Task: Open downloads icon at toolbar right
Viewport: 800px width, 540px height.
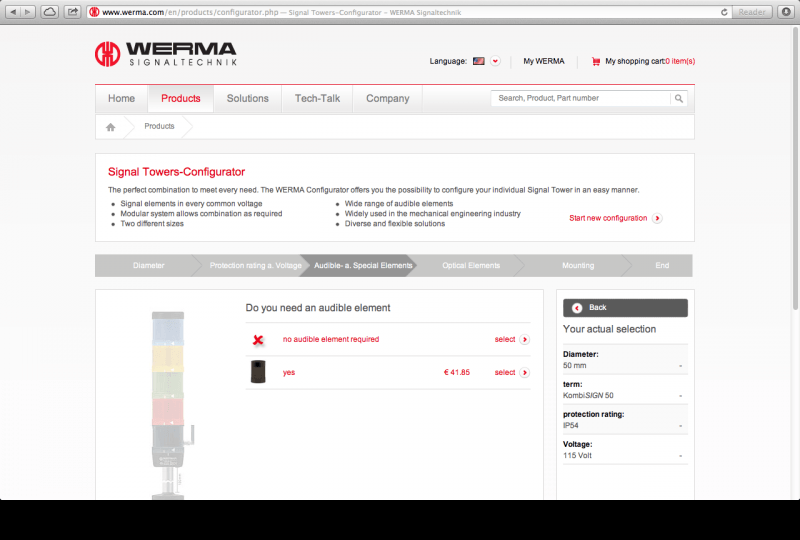Action: point(786,12)
